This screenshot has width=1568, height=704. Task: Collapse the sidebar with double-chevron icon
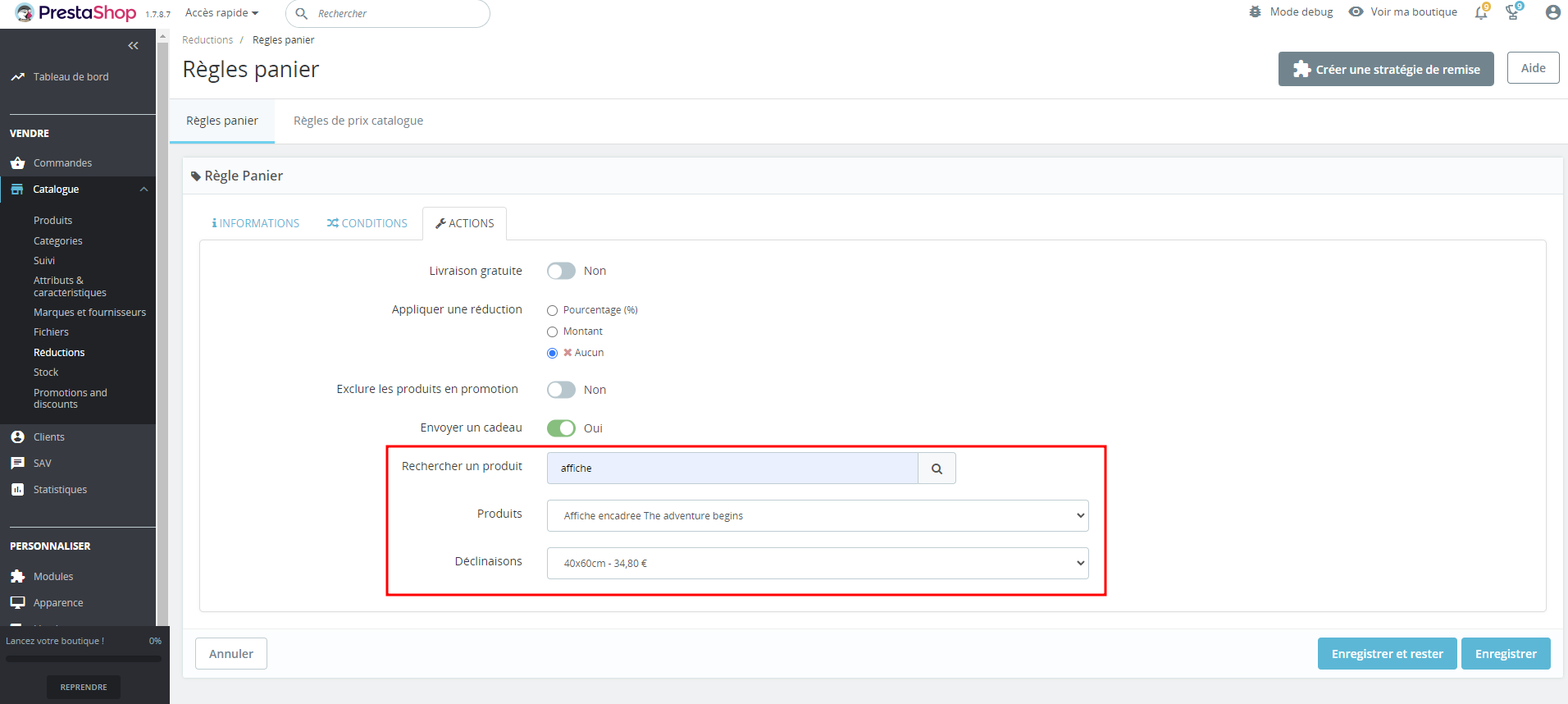pos(133,46)
